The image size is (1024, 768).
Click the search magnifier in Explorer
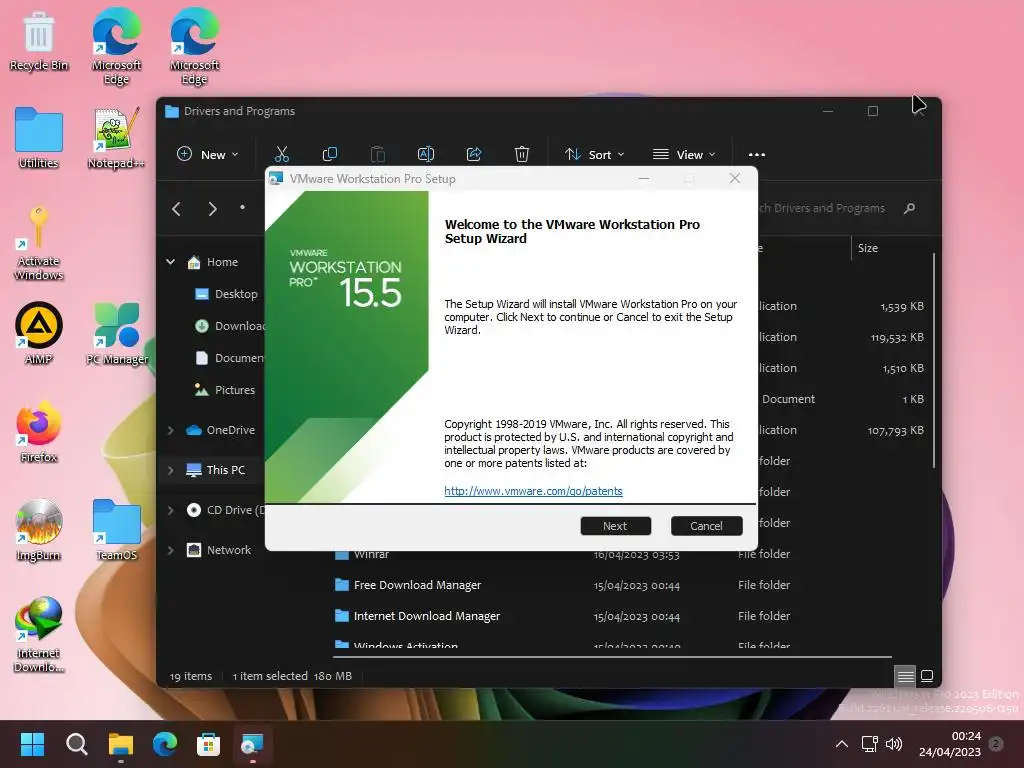pos(909,208)
